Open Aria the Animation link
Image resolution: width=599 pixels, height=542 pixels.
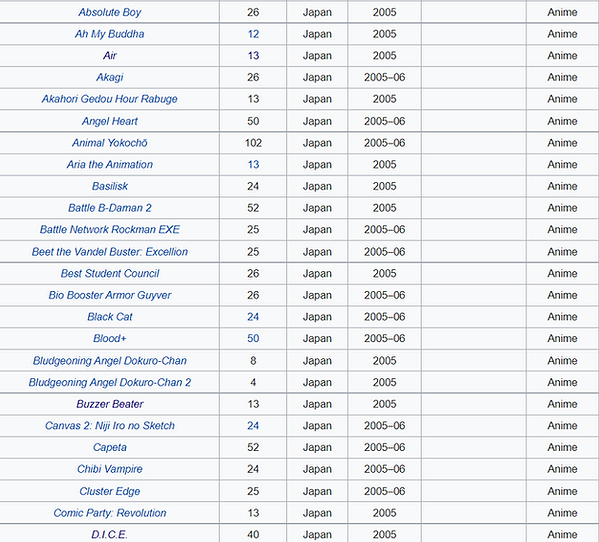click(110, 165)
